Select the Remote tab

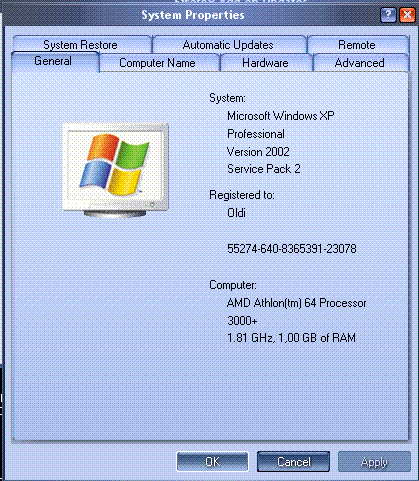[357, 44]
